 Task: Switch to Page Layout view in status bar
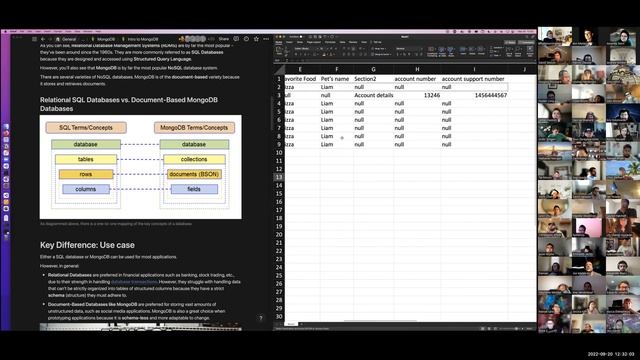coord(489,328)
